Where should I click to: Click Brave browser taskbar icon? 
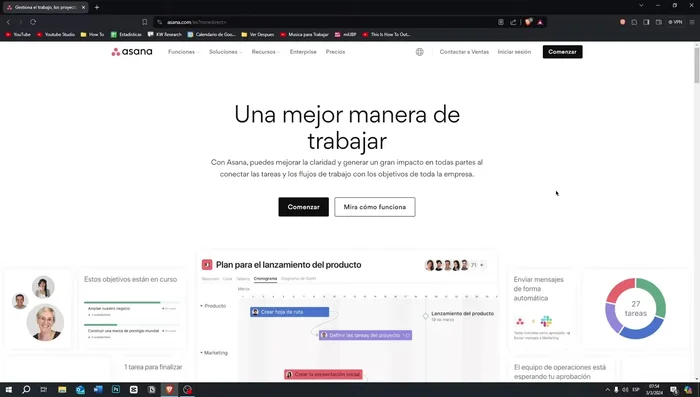point(169,389)
